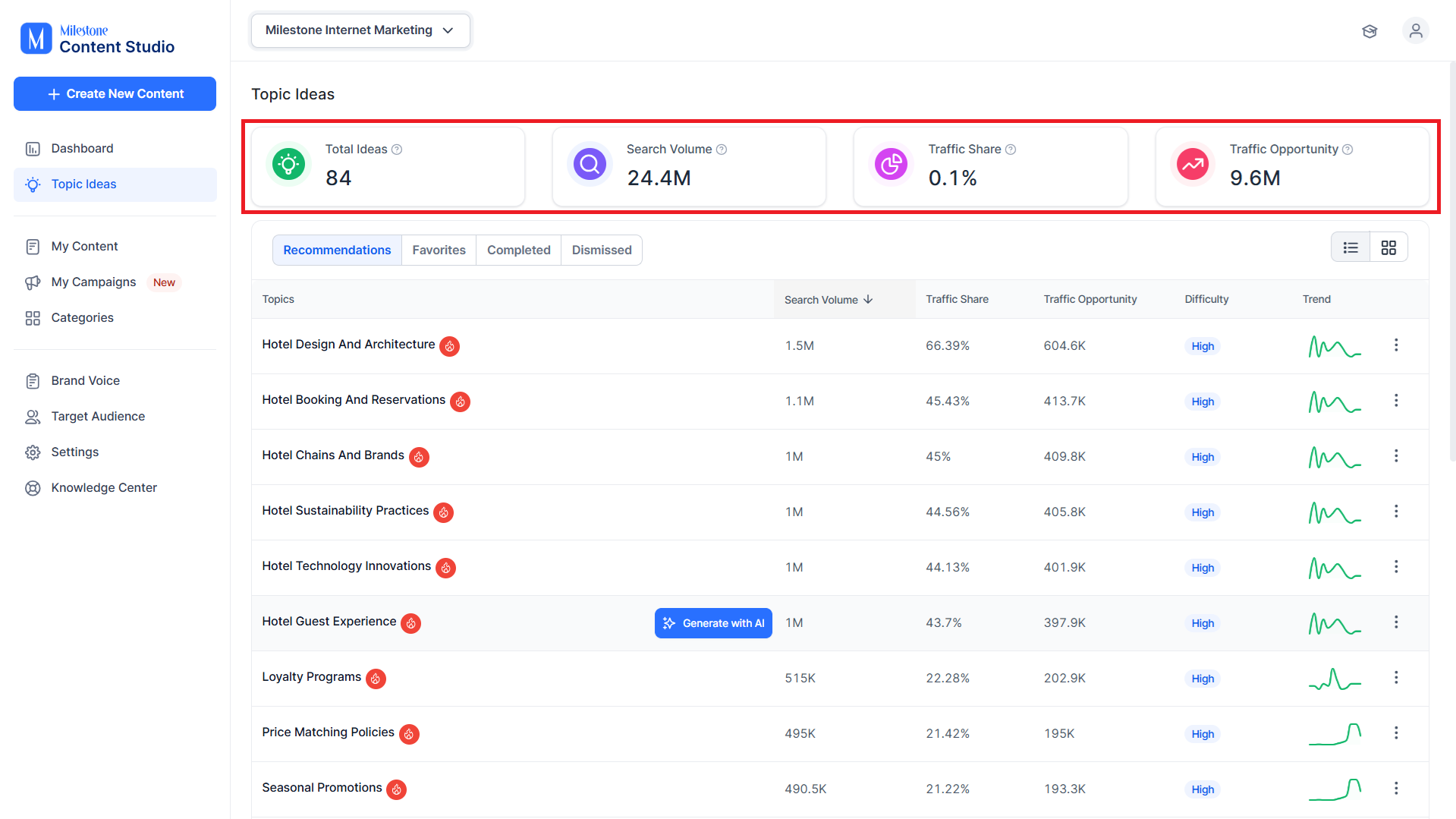Viewport: 1456px width, 819px height.
Task: Click the page vertical scrollbar
Action: coord(1452,262)
